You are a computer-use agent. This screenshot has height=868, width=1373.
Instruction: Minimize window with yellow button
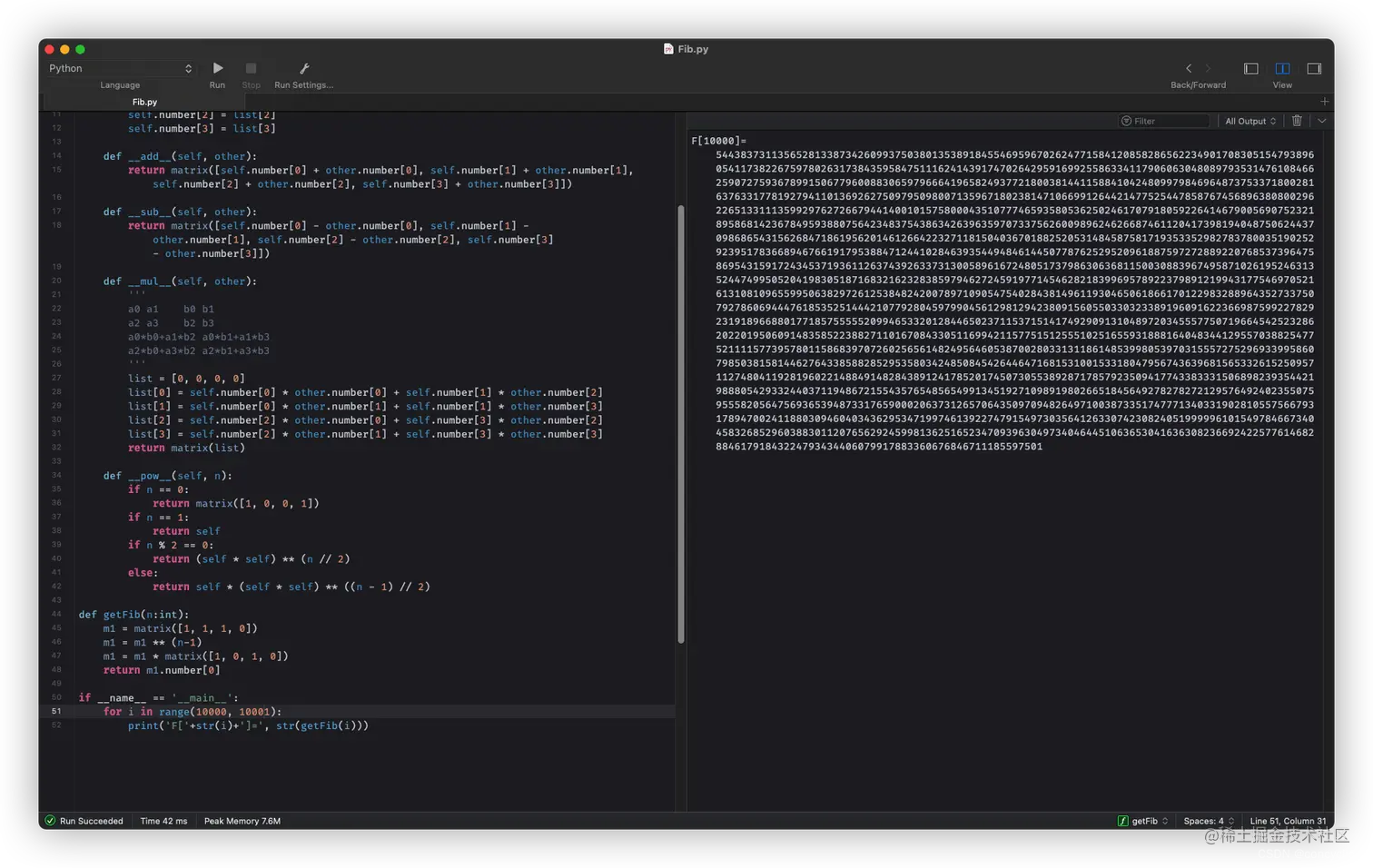[x=65, y=49]
